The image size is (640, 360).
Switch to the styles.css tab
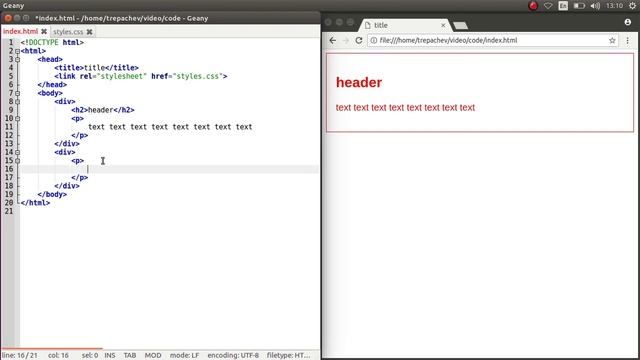click(x=68, y=31)
